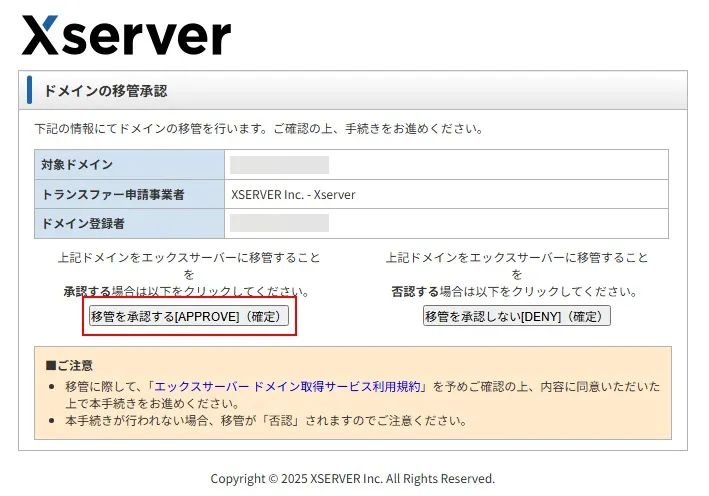
Task: Click the intro text about 下記の情報
Action: click(x=259, y=129)
